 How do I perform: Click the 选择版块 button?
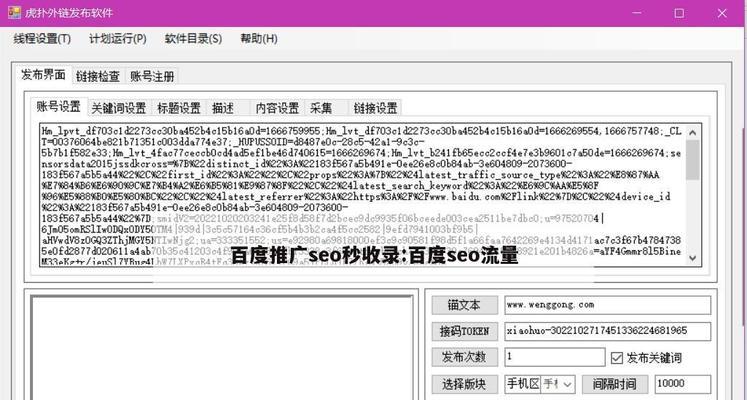(464, 384)
